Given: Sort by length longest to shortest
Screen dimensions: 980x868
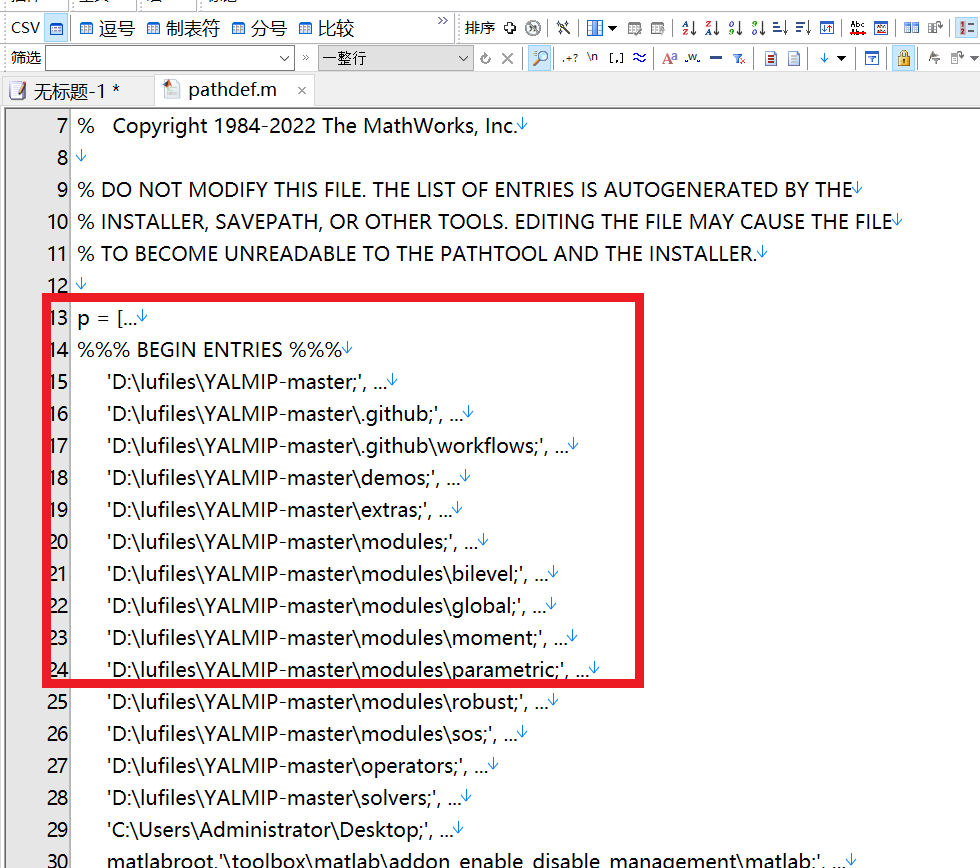Looking at the screenshot, I should click(x=803, y=28).
